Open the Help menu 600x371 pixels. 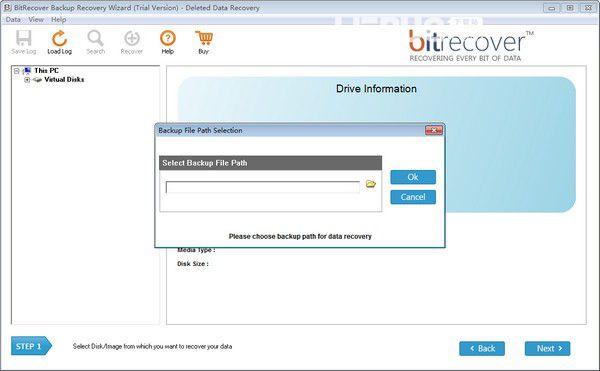click(59, 20)
